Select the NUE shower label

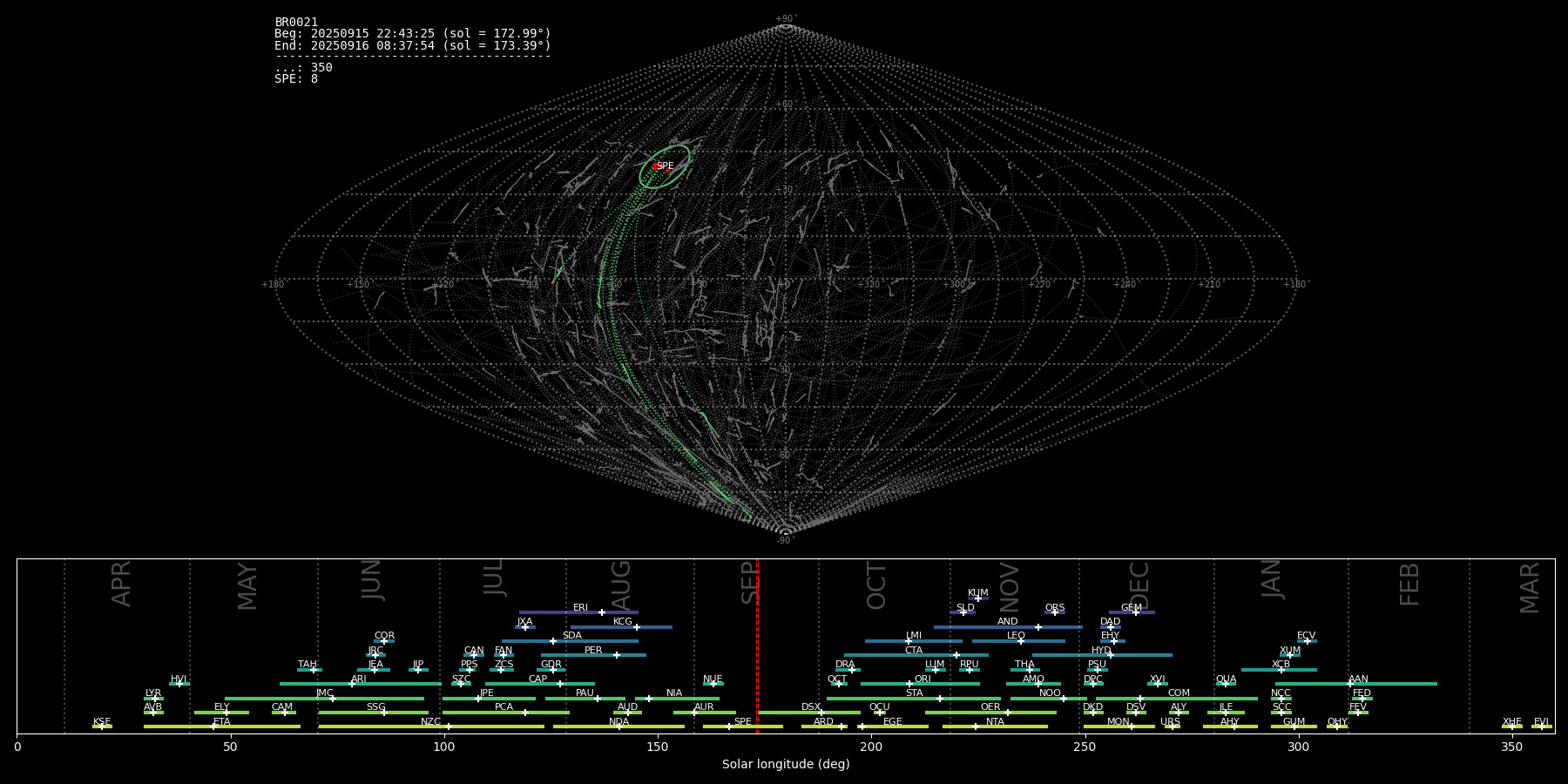713,679
